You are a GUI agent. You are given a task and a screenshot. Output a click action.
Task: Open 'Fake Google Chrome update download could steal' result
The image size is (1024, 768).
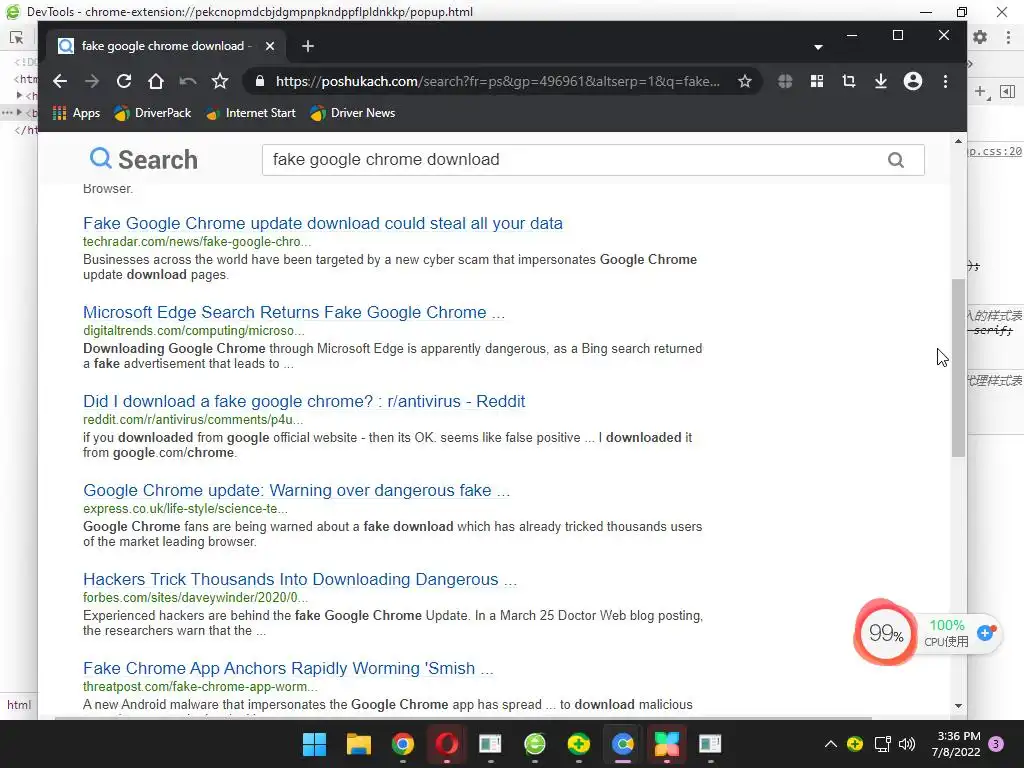323,223
